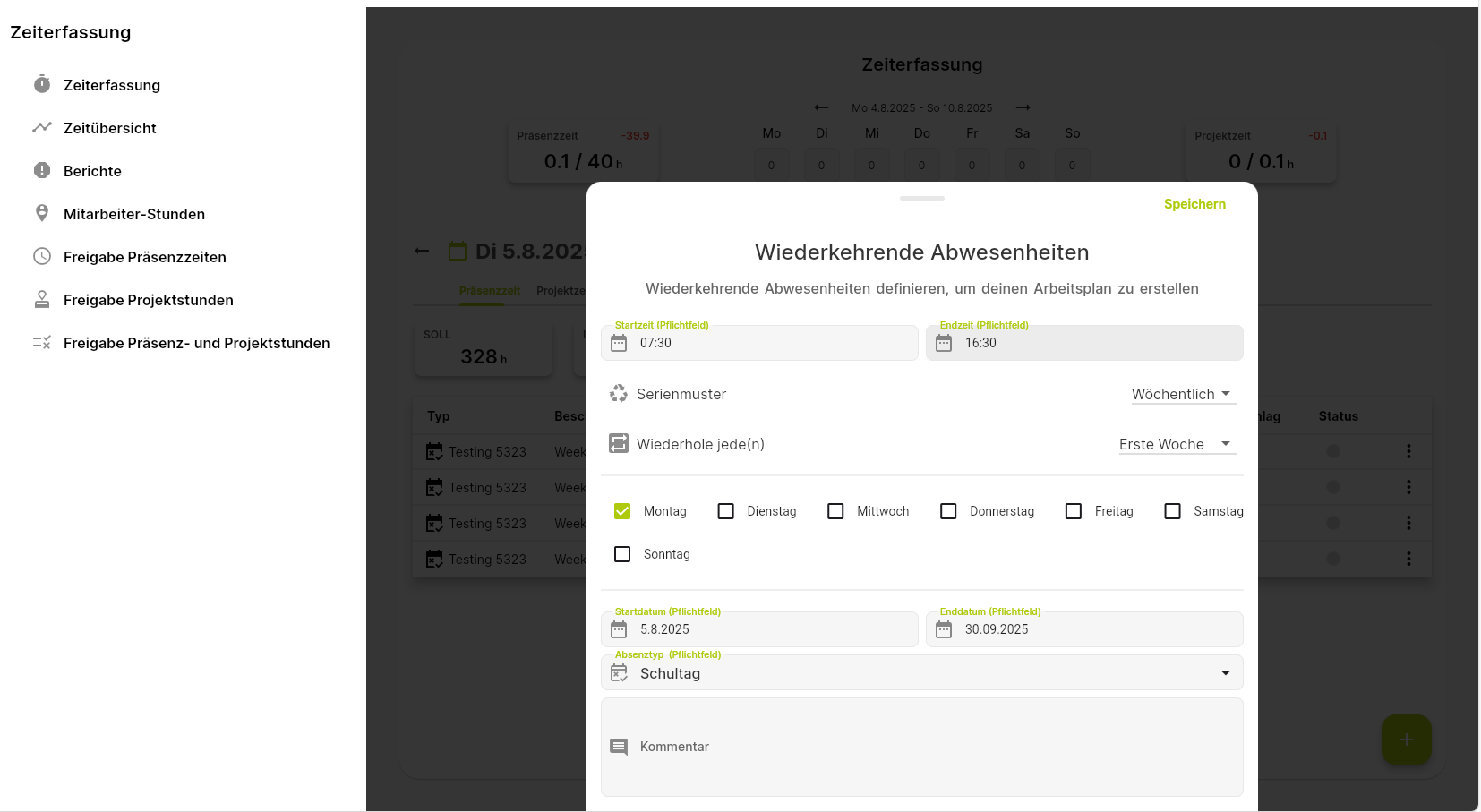Click the Absenztyp calendar icon
Screen dimensions: 1481x812
pyautogui.click(x=619, y=672)
